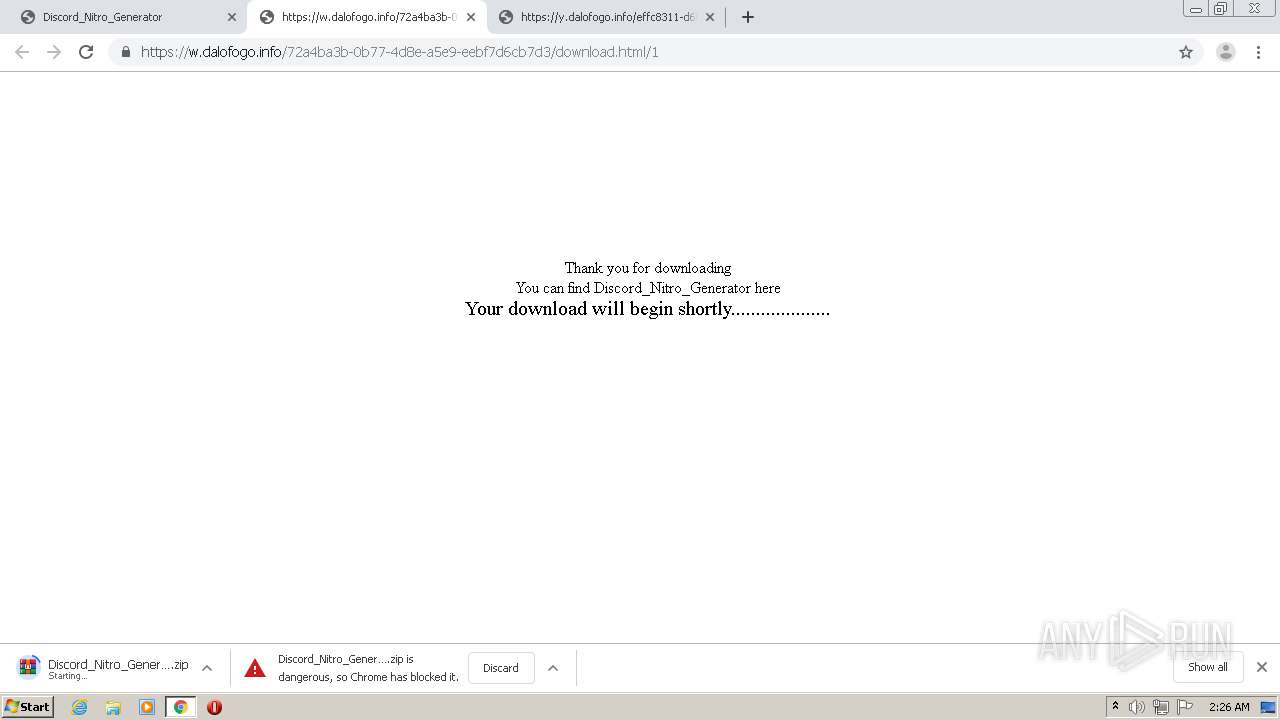1280x720 pixels.
Task: Open Windows Explorer from the taskbar
Action: (113, 707)
